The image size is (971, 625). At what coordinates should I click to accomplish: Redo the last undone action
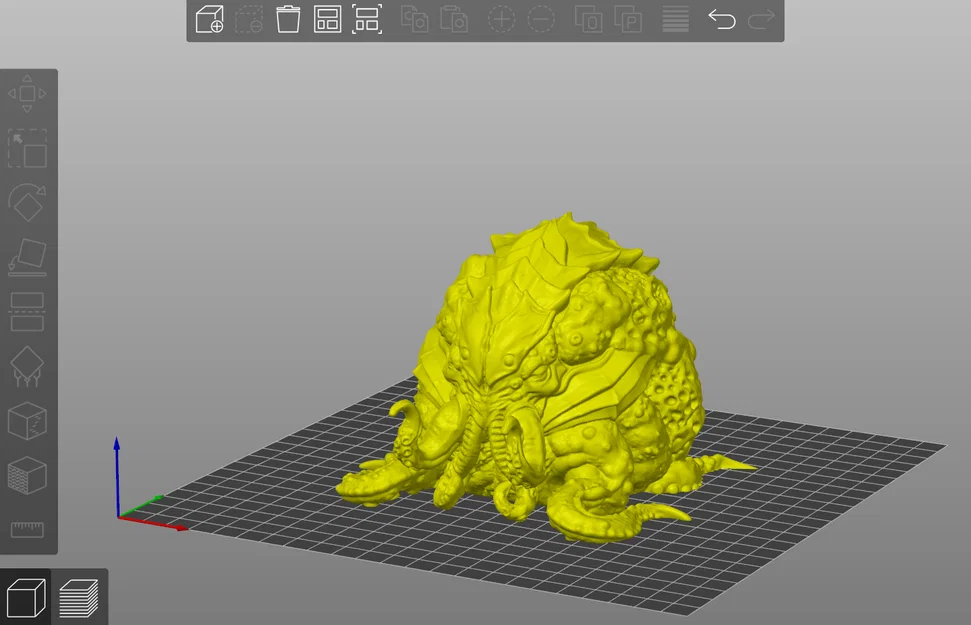coord(761,19)
